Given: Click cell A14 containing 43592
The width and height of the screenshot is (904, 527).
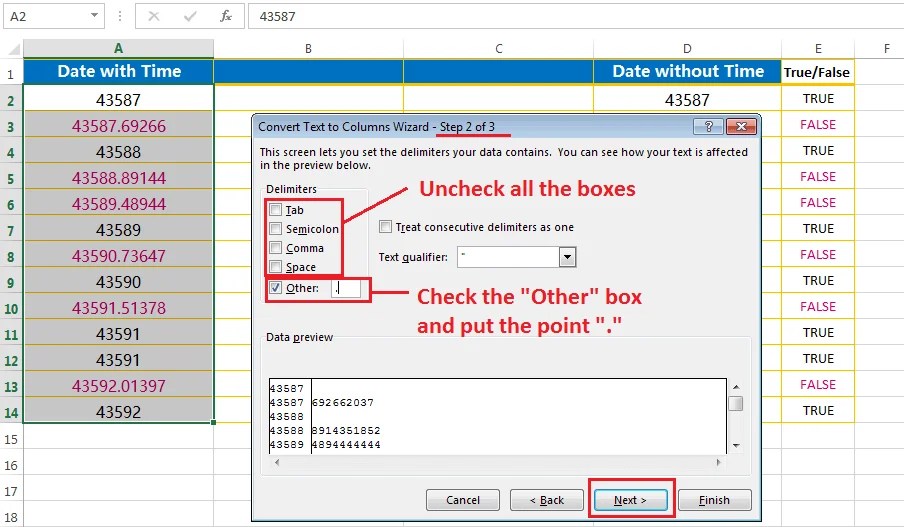Looking at the screenshot, I should (x=118, y=412).
